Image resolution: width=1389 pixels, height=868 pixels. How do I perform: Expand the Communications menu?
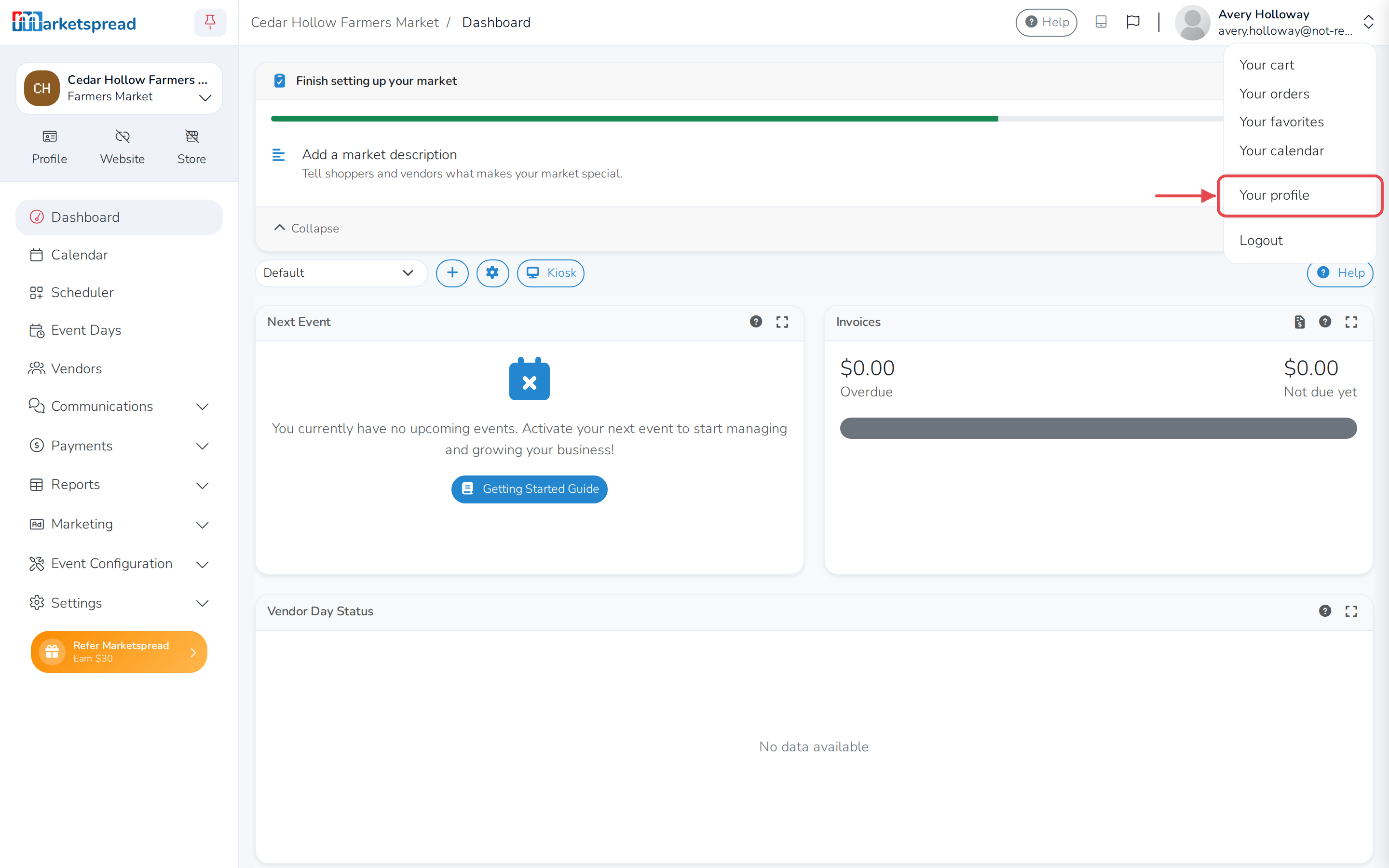pos(119,407)
